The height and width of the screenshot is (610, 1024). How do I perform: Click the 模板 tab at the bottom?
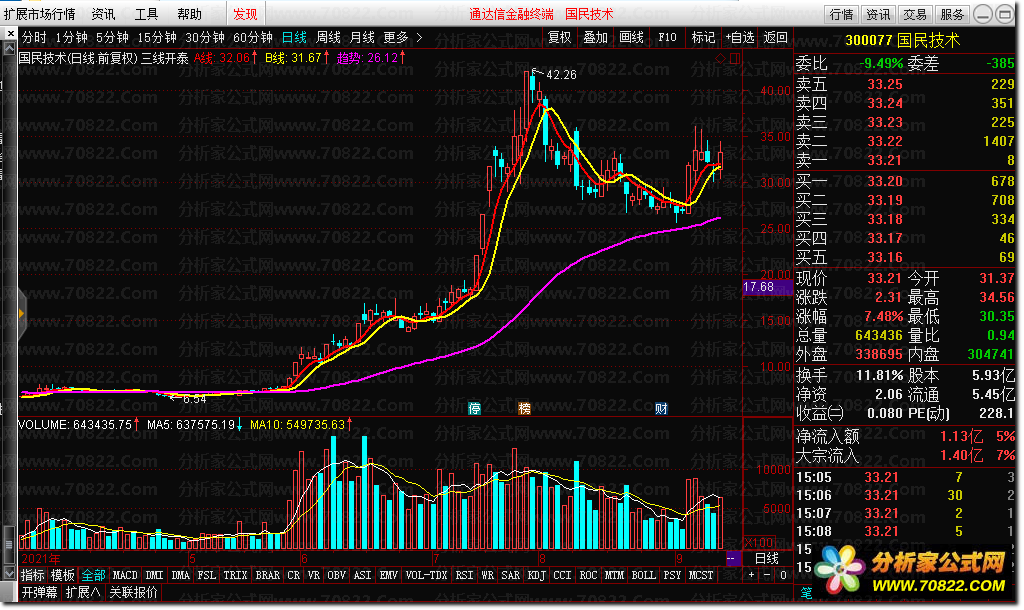pyautogui.click(x=63, y=575)
